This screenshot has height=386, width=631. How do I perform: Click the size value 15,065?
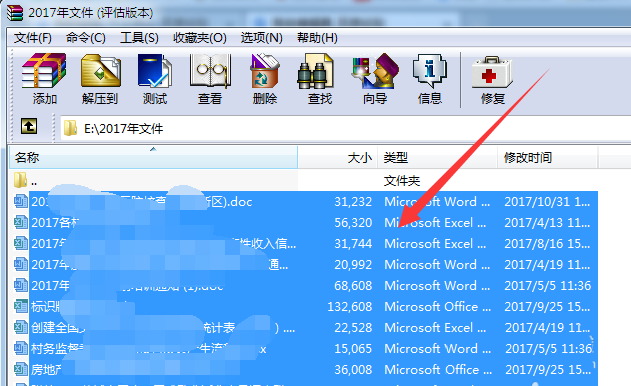click(x=353, y=348)
